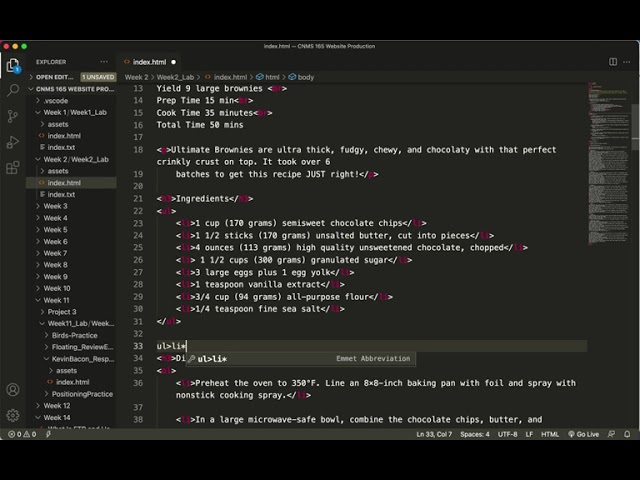Click index.html in the breadcrumb

point(226,77)
